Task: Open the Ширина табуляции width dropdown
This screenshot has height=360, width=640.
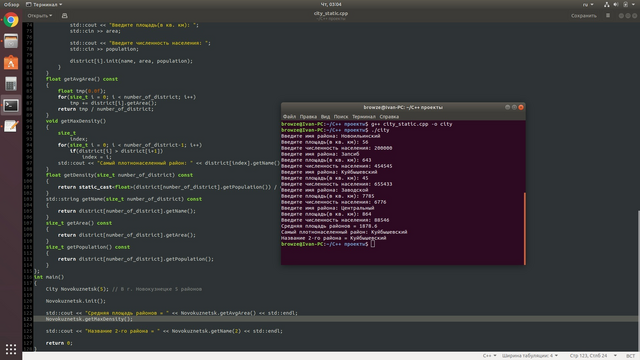Action: click(529, 356)
